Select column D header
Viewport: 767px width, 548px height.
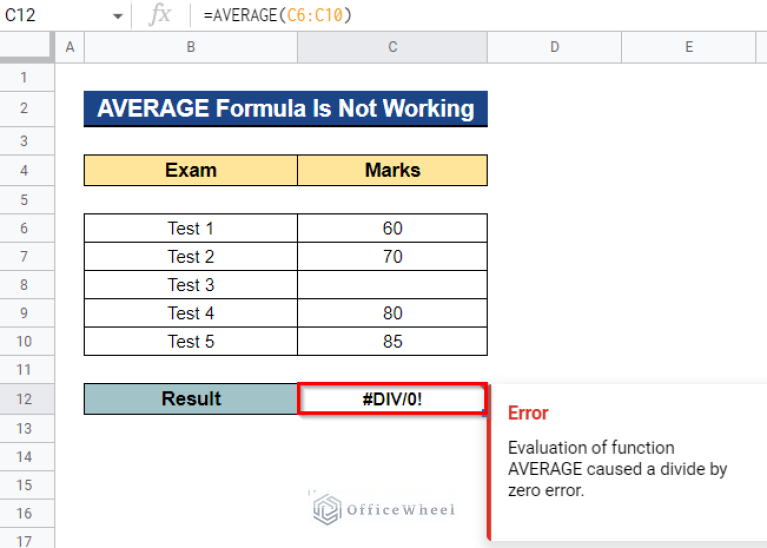pyautogui.click(x=554, y=47)
